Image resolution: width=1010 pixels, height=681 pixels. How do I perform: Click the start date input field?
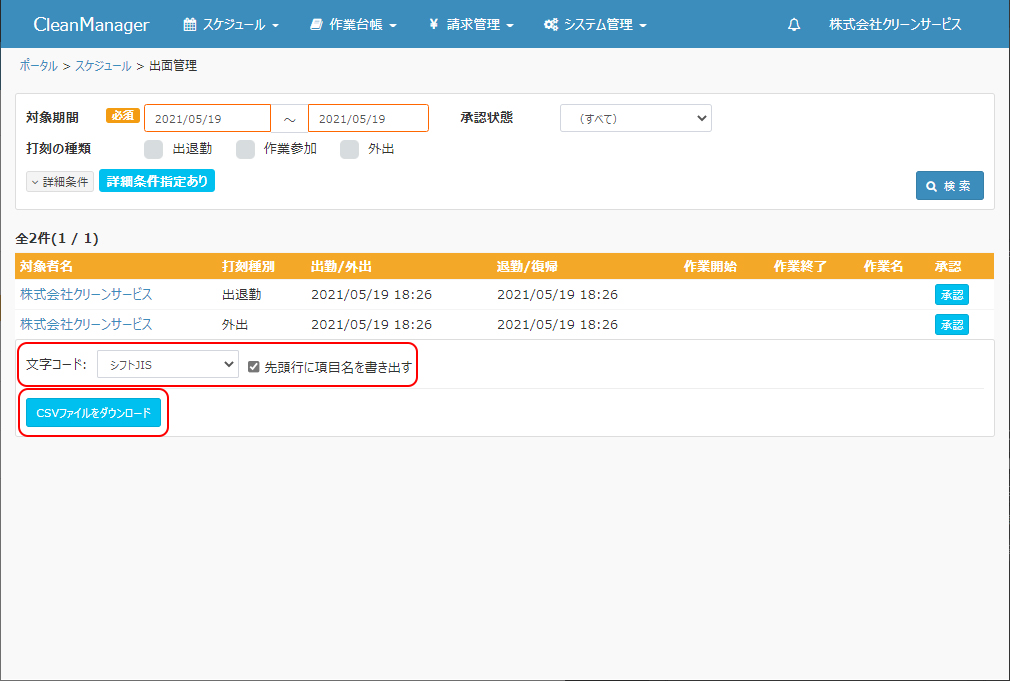click(x=207, y=118)
